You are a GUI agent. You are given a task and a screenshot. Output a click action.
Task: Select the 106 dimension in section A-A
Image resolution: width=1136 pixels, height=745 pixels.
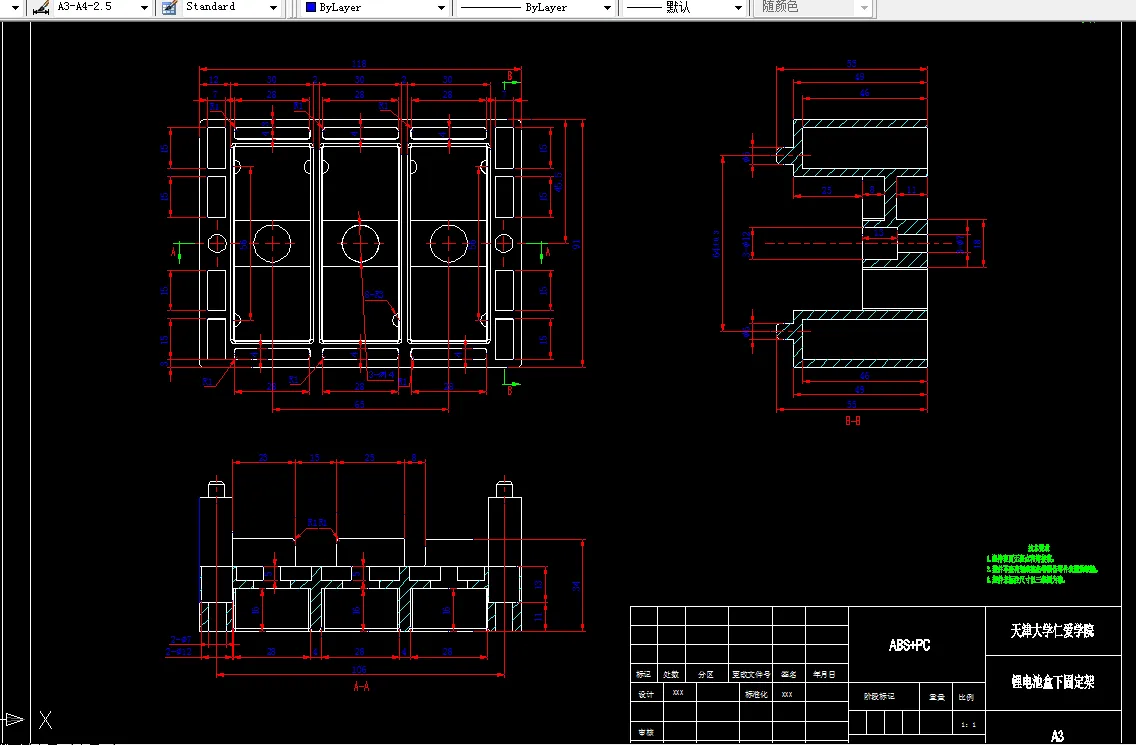(x=359, y=670)
